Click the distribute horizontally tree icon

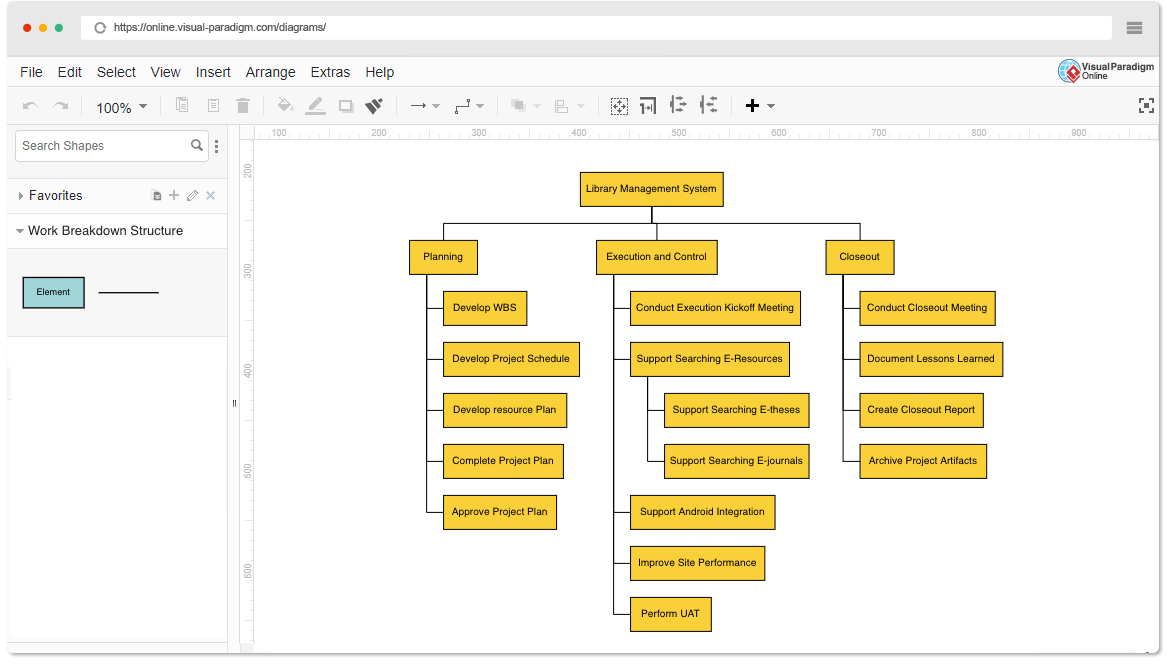point(678,105)
